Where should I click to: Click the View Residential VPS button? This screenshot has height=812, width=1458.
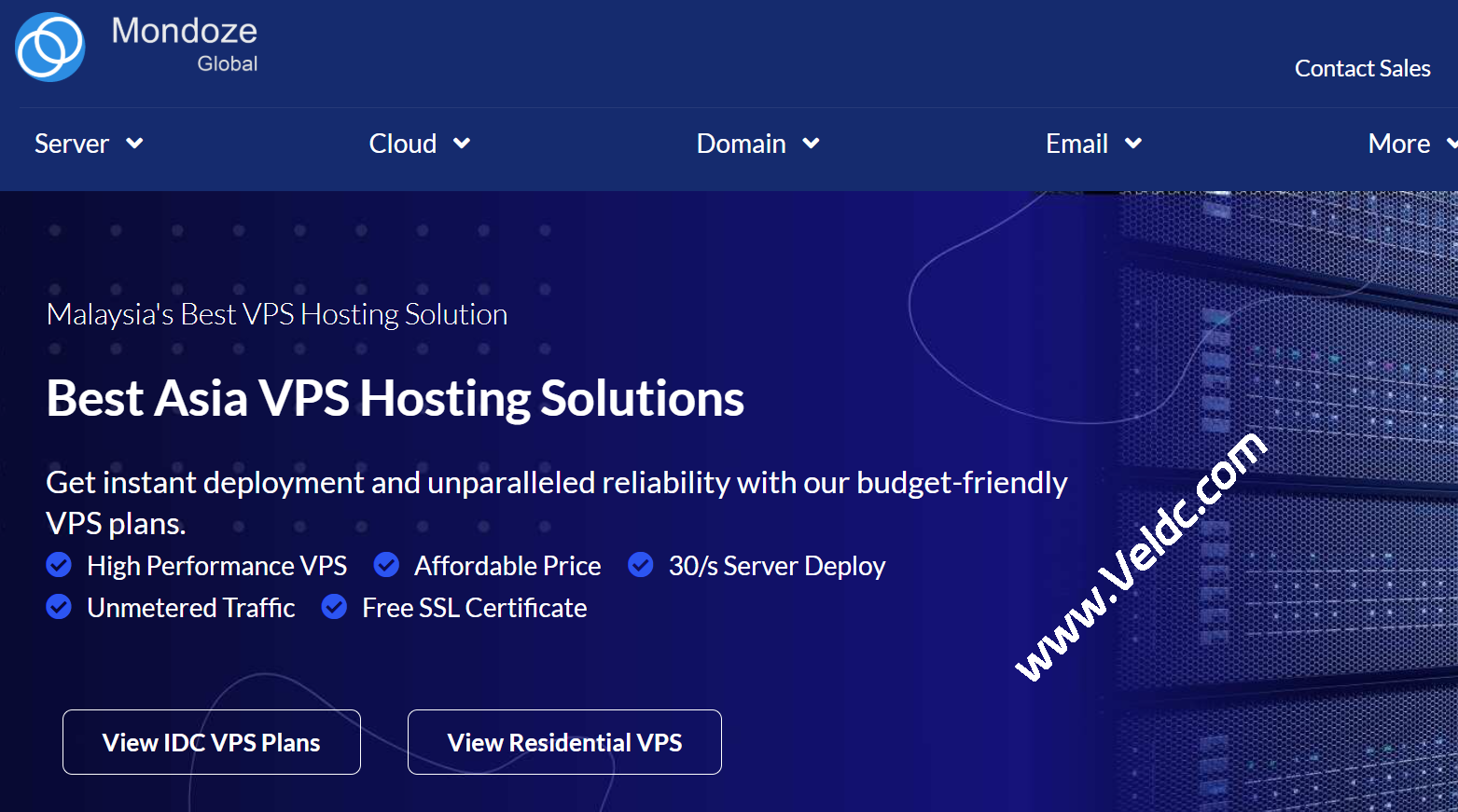[563, 742]
